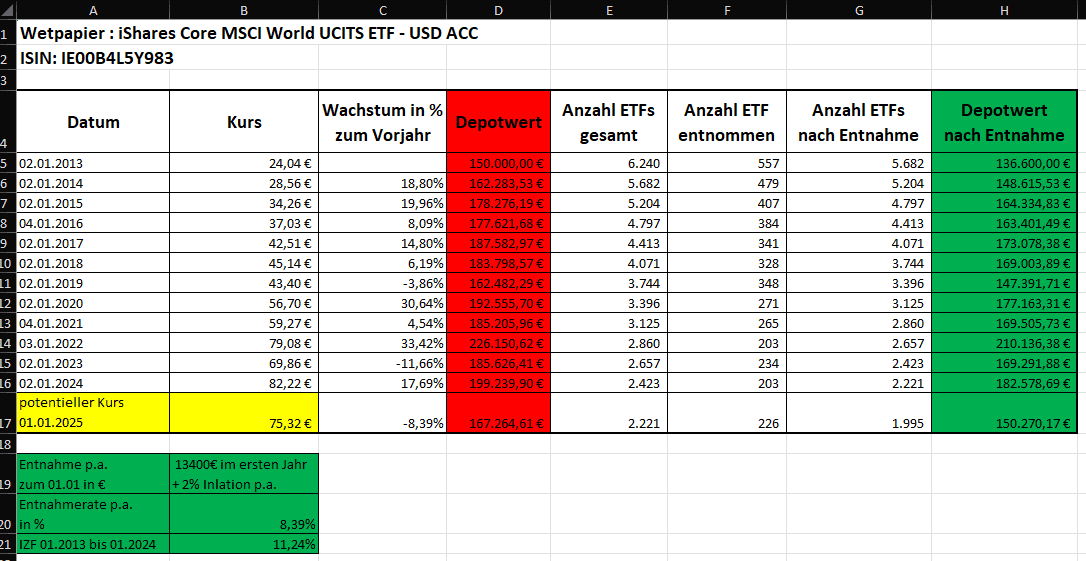Image resolution: width=1086 pixels, height=561 pixels.
Task: Select 'Entnahme p.a. zum 01.01 in €' cell
Action: [93, 474]
